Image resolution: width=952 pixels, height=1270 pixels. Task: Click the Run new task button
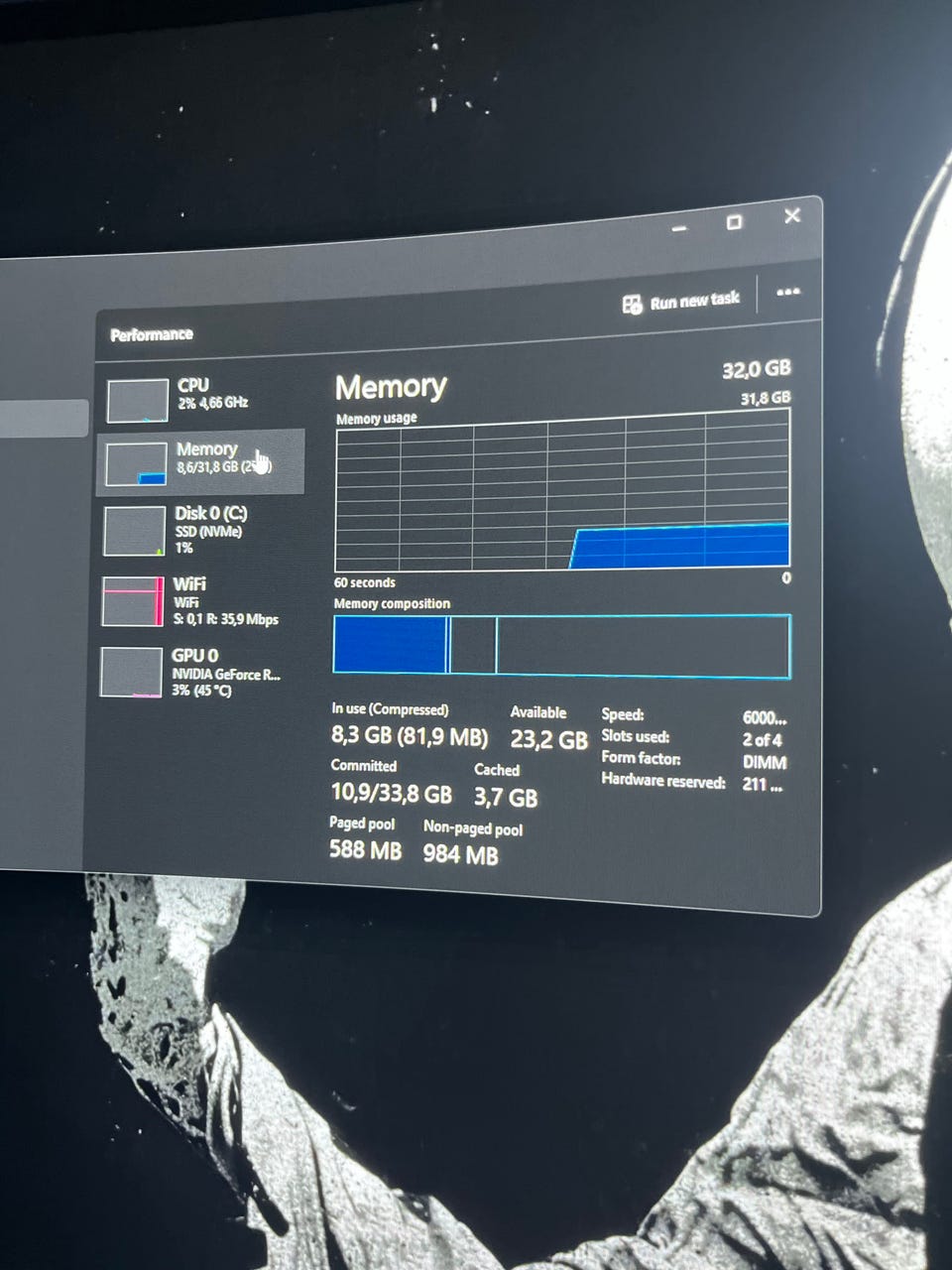coord(681,301)
